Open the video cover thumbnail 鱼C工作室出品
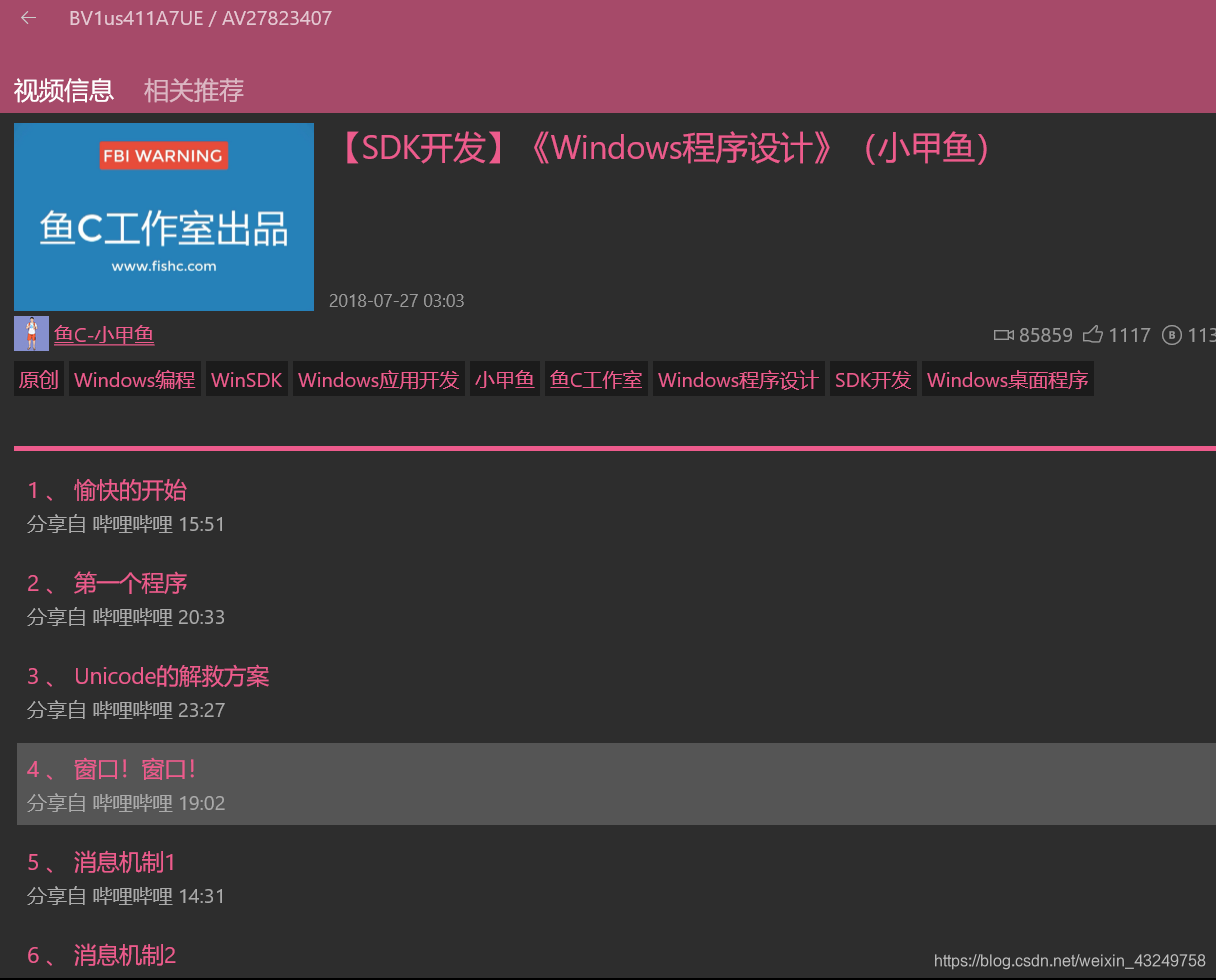 (164, 217)
